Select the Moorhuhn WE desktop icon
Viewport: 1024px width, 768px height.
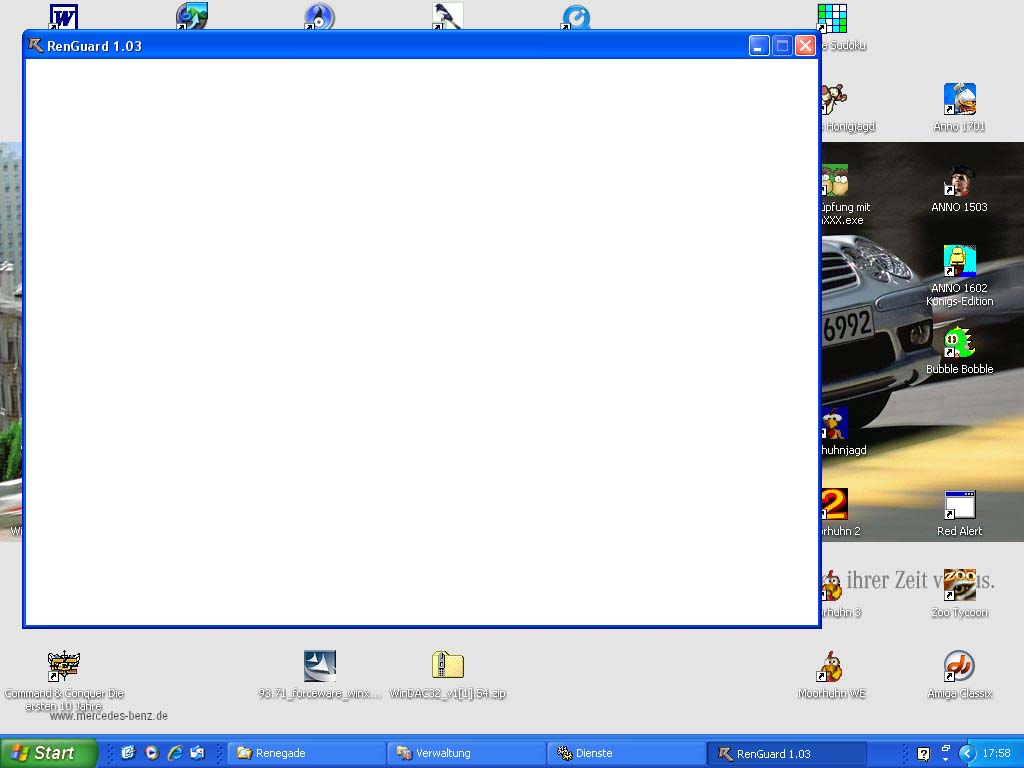(x=831, y=667)
